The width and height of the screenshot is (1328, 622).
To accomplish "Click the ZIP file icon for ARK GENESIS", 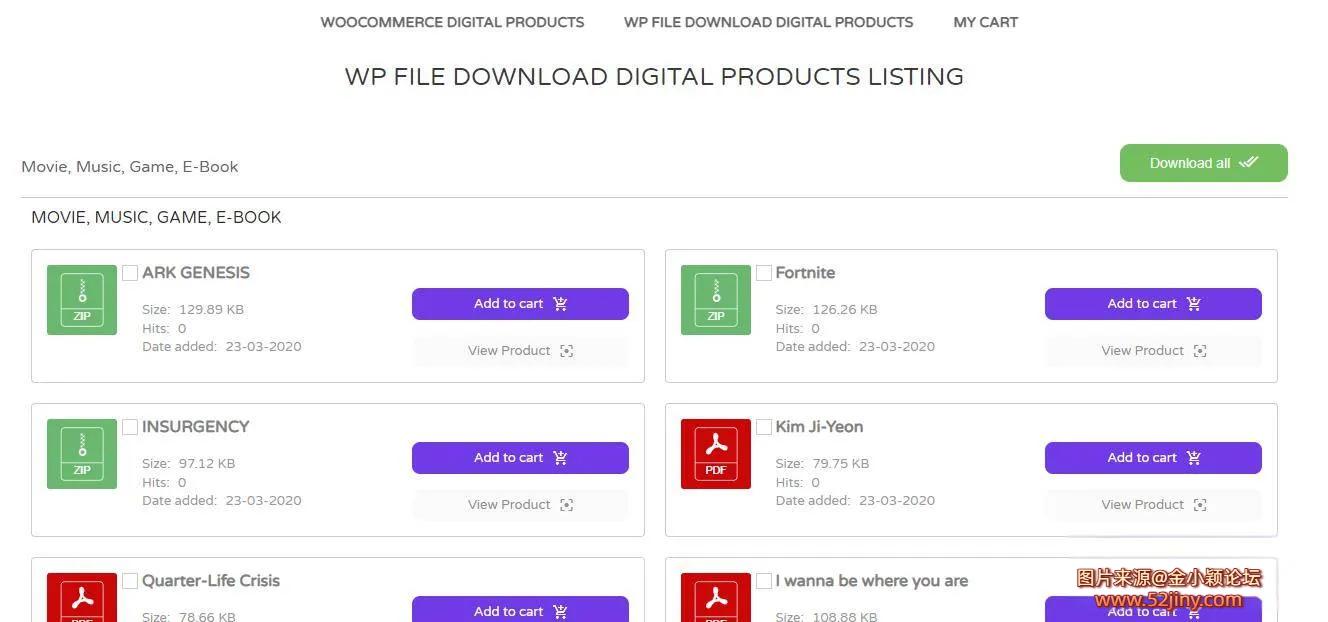I will [82, 300].
